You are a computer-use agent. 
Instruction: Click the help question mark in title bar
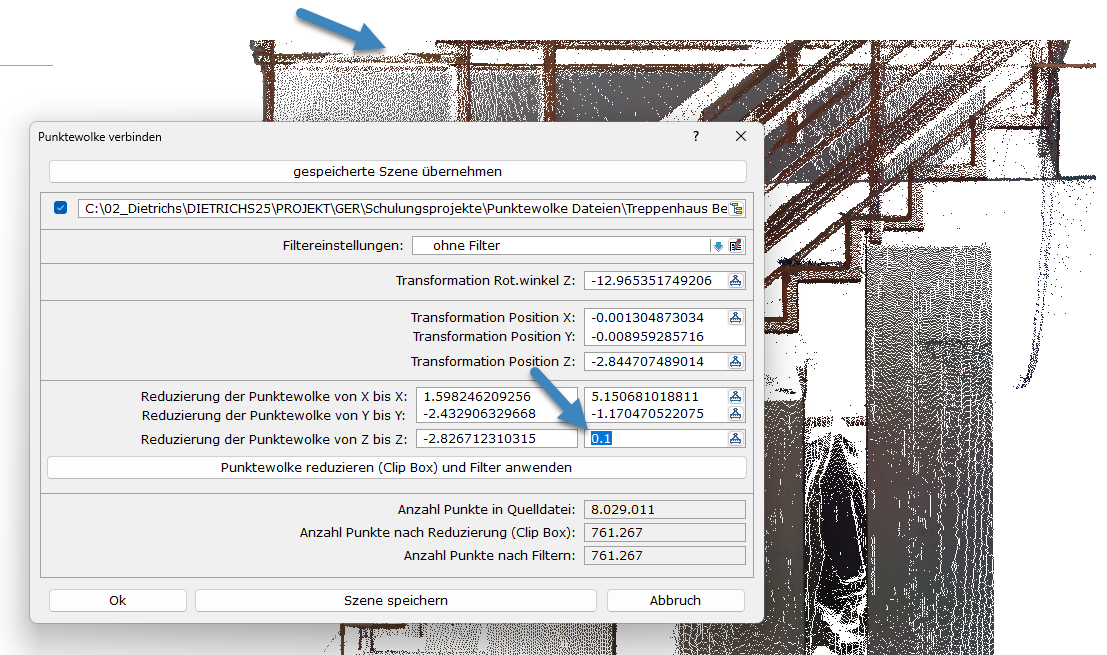pos(696,137)
